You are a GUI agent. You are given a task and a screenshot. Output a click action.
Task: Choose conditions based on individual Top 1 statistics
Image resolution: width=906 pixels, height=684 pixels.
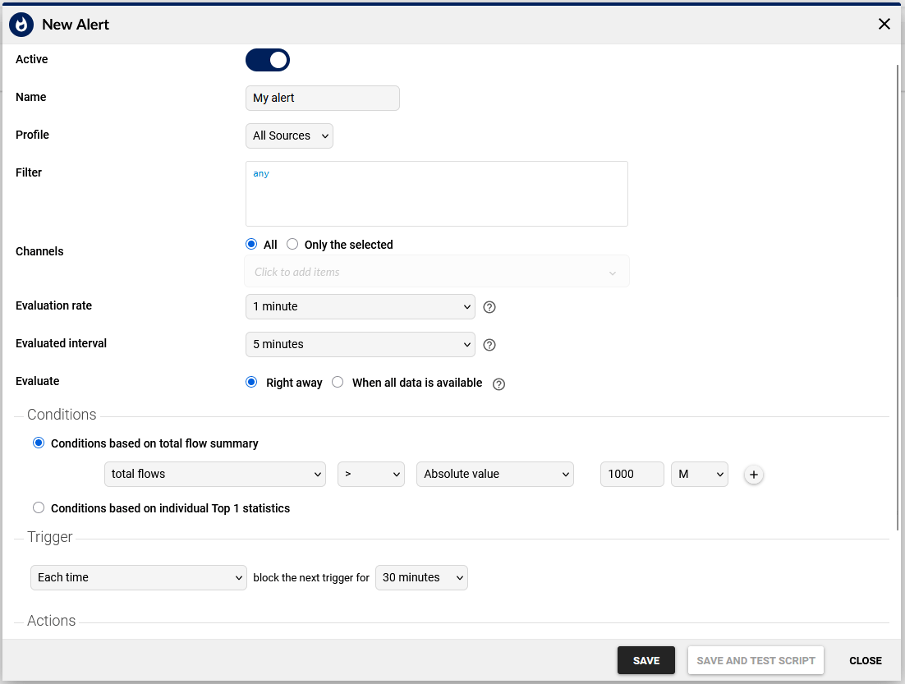[x=38, y=507]
